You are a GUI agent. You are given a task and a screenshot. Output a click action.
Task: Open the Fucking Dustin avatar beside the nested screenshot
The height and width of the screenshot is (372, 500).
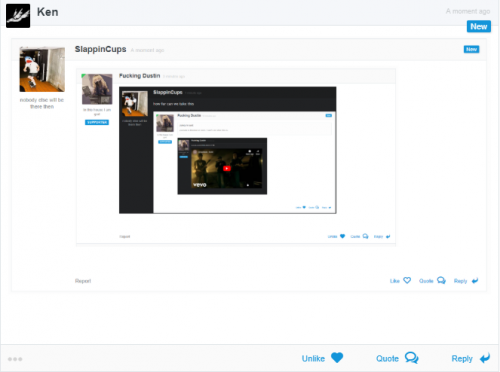97,89
